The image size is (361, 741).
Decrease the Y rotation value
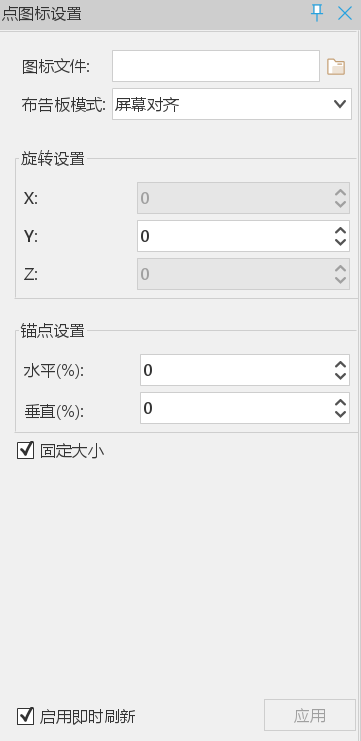[x=340, y=241]
